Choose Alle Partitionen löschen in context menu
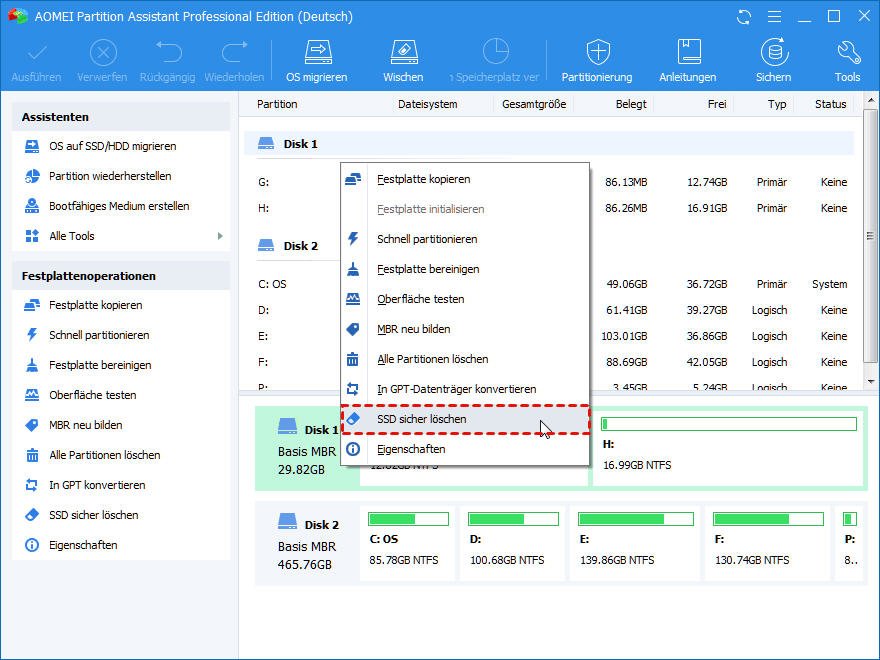The image size is (880, 660). [x=465, y=359]
